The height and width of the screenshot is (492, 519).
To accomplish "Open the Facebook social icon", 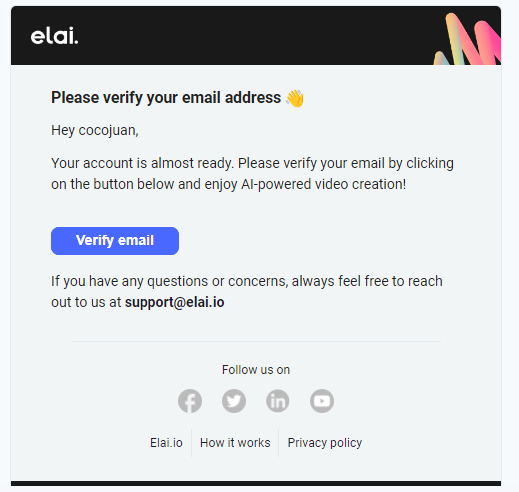I will pyautogui.click(x=190, y=401).
